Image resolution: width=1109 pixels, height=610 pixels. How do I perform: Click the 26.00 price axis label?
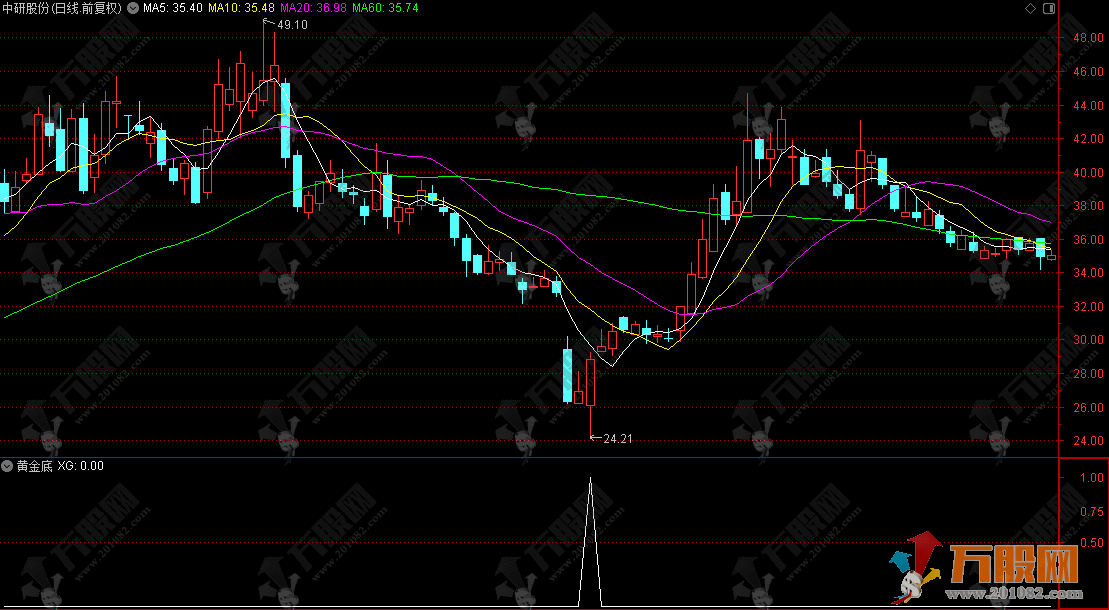[x=1088, y=408]
